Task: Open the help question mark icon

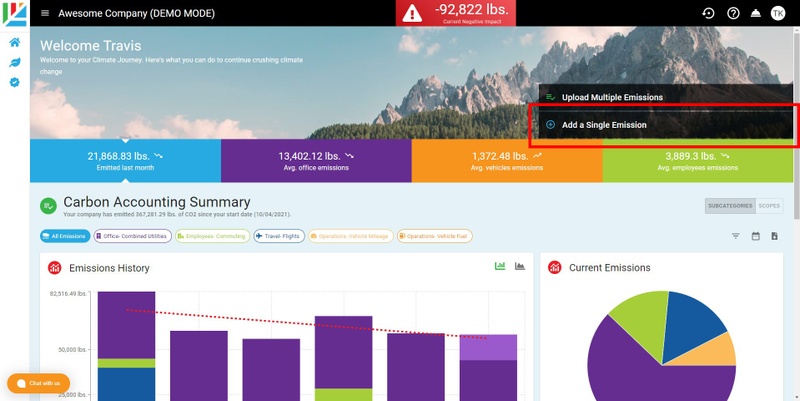Action: [733, 13]
